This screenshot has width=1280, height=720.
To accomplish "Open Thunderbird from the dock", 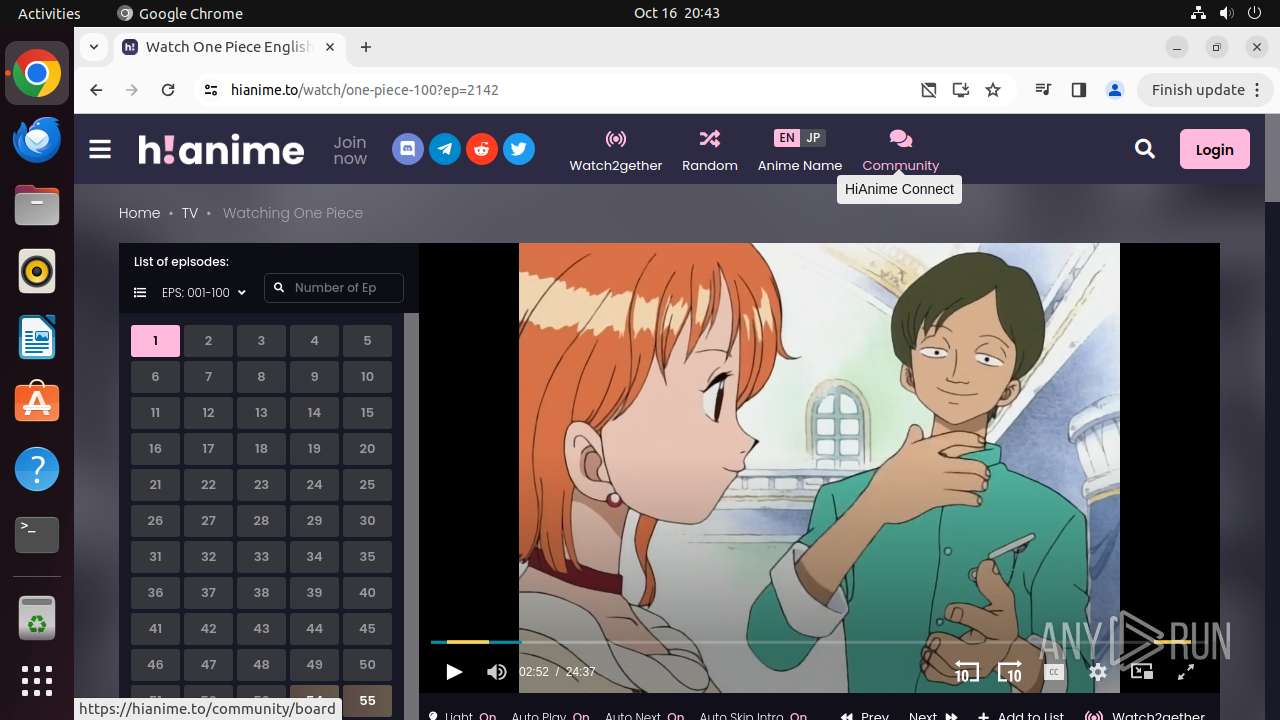I will click(x=37, y=139).
